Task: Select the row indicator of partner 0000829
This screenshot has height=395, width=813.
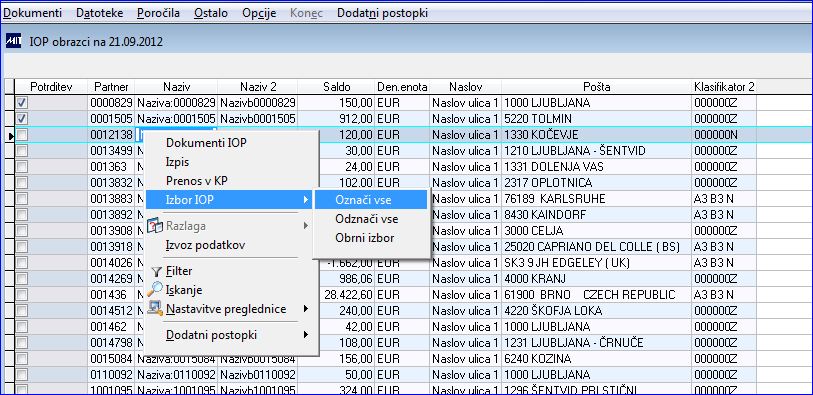Action: (9, 103)
